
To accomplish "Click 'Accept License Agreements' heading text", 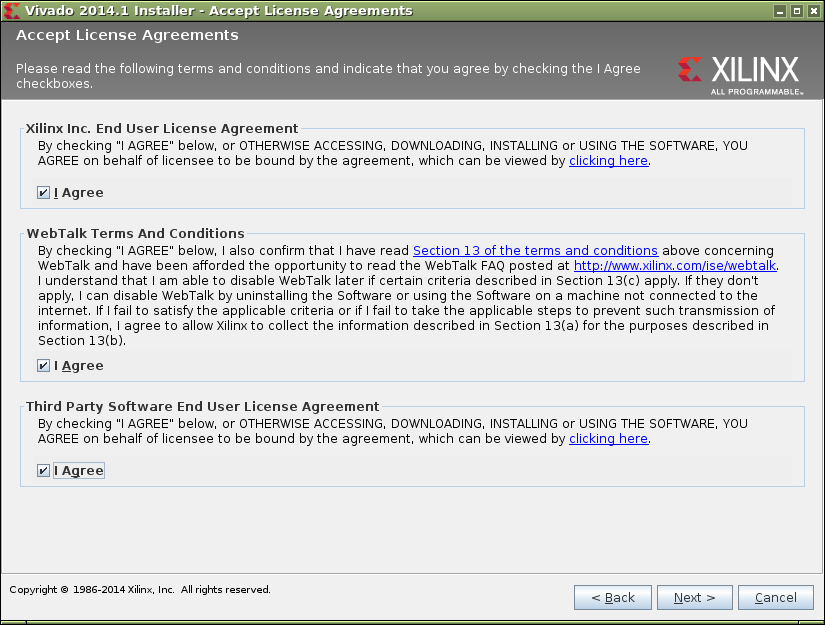I will 127,35.
